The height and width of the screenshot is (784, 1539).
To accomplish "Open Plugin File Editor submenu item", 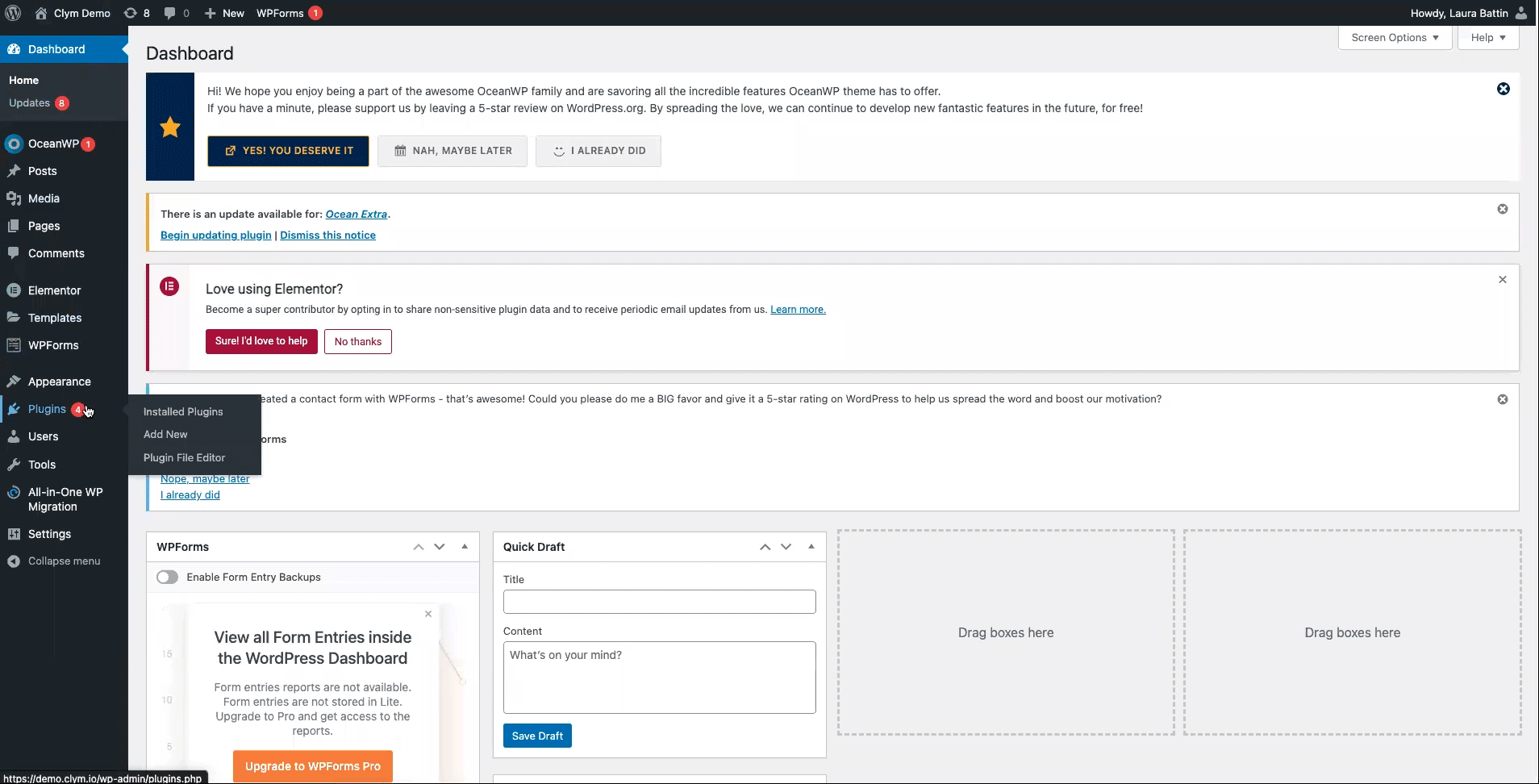I will click(184, 457).
